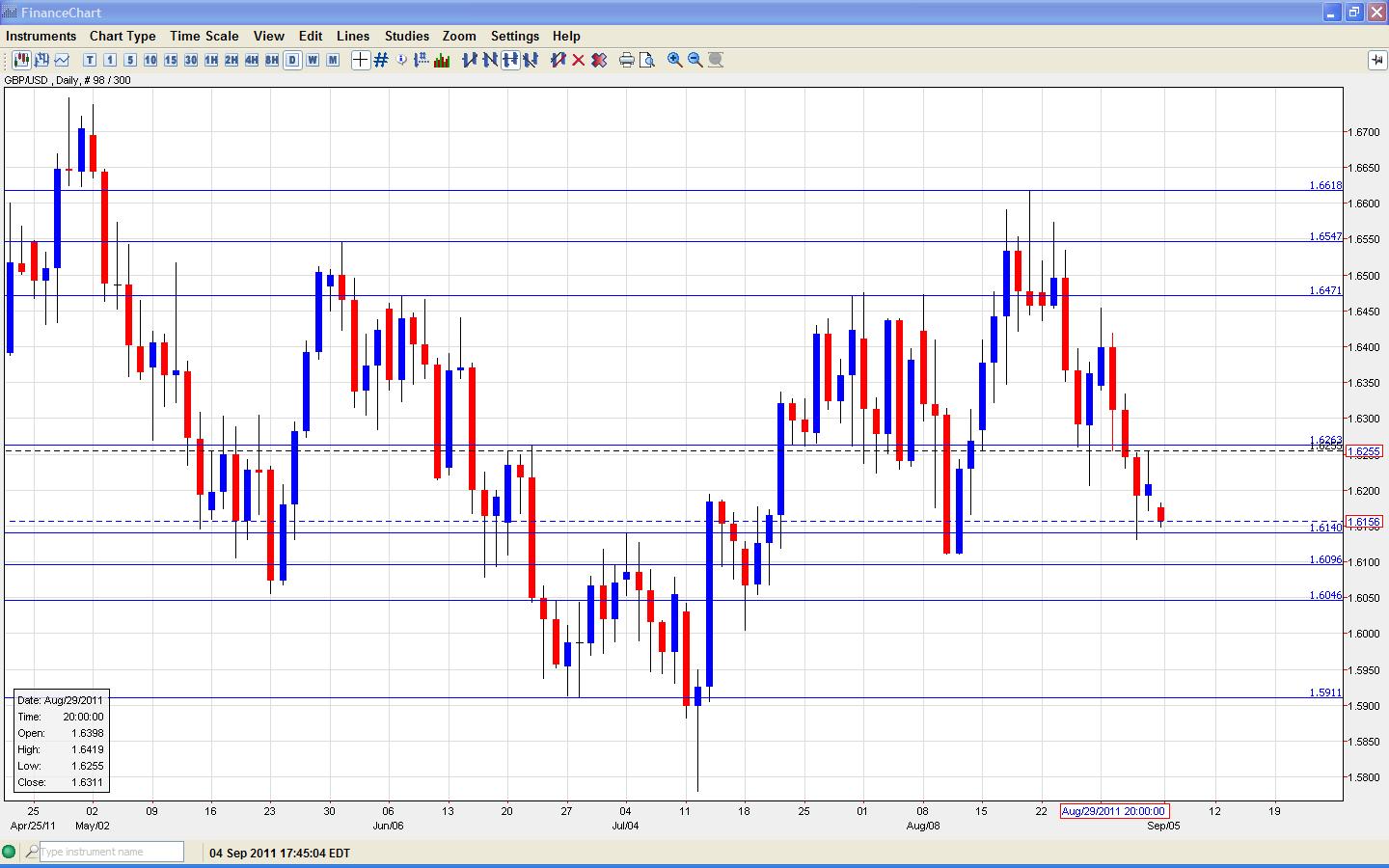Choose the second diagonal line drawing tool
The height and width of the screenshot is (868, 1389).
point(490,60)
